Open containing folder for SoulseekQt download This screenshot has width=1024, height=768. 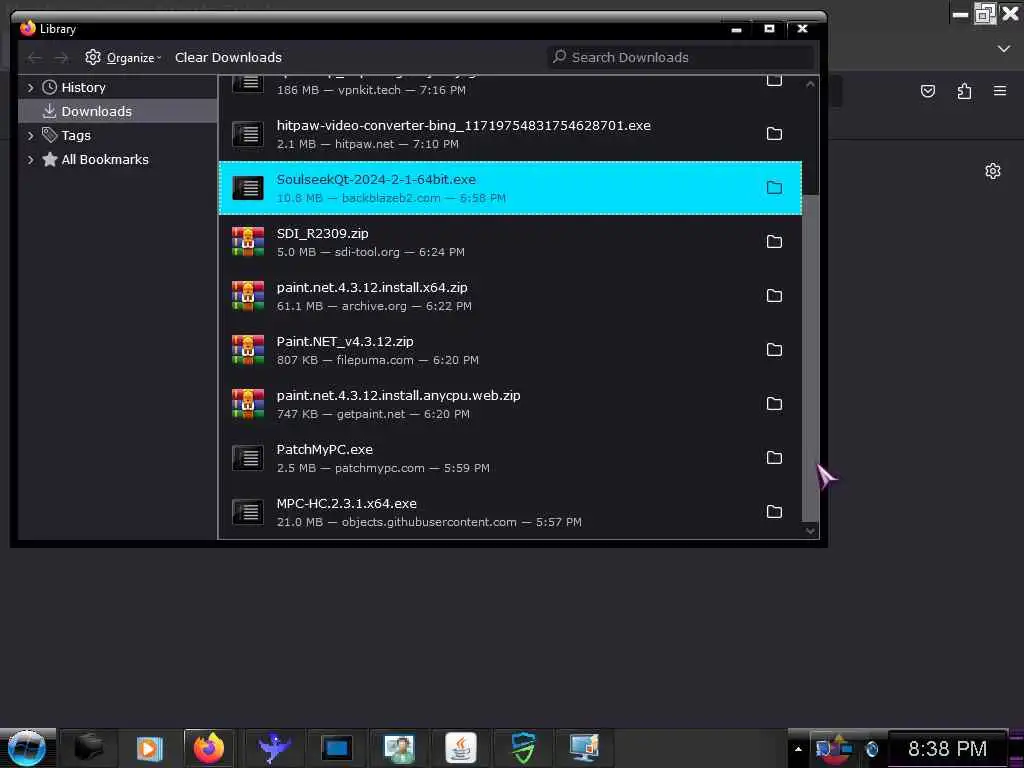click(774, 188)
